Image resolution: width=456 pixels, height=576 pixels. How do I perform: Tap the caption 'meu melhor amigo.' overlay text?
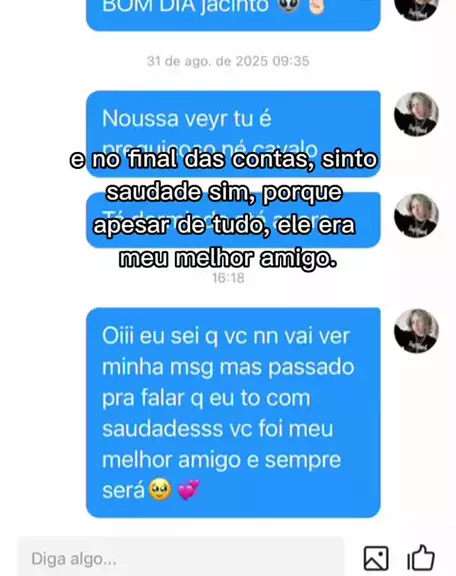click(228, 259)
